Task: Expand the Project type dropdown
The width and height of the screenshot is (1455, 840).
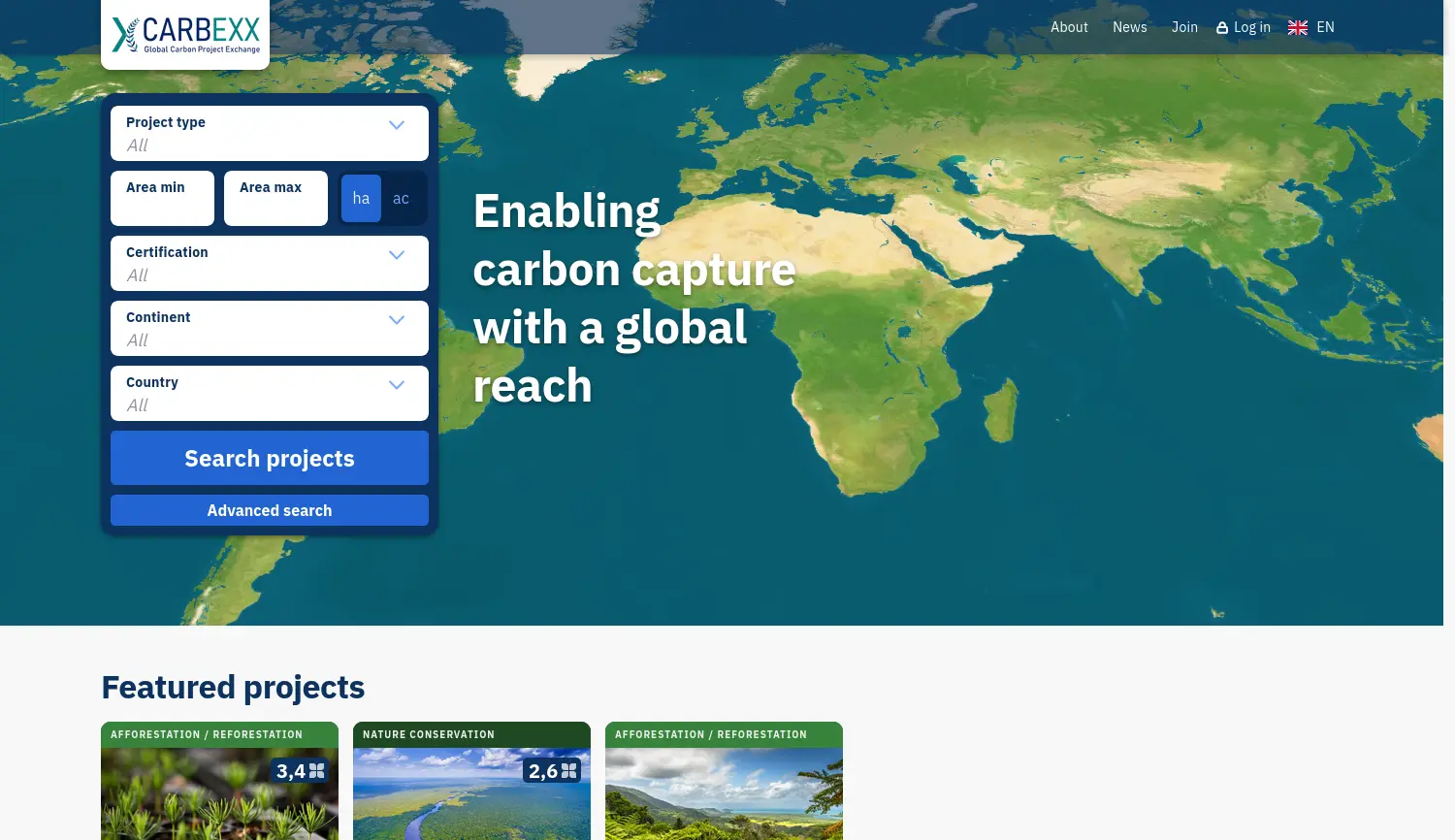Action: click(396, 125)
